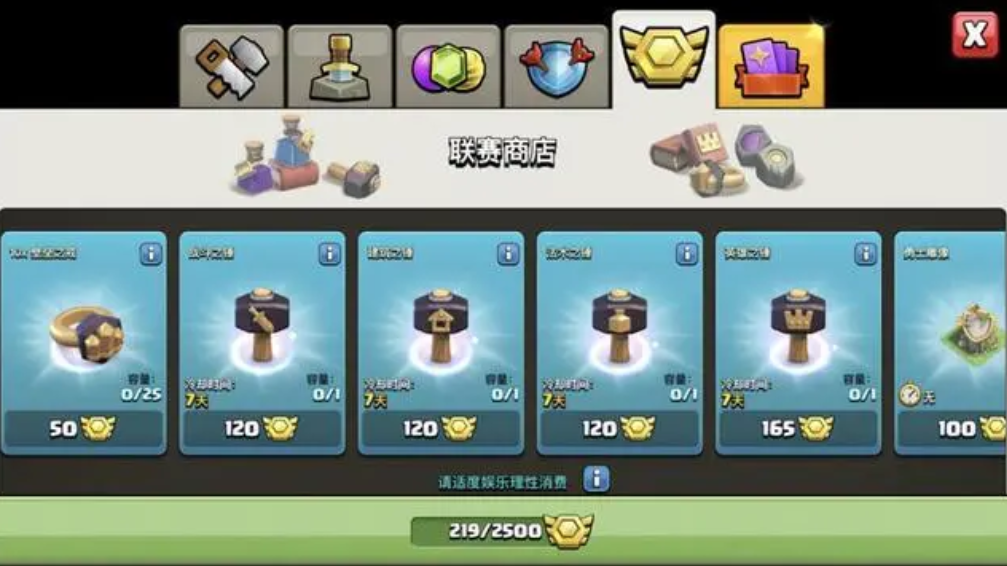
Task: Buy the crown hammer for 165 medals
Action: click(798, 428)
